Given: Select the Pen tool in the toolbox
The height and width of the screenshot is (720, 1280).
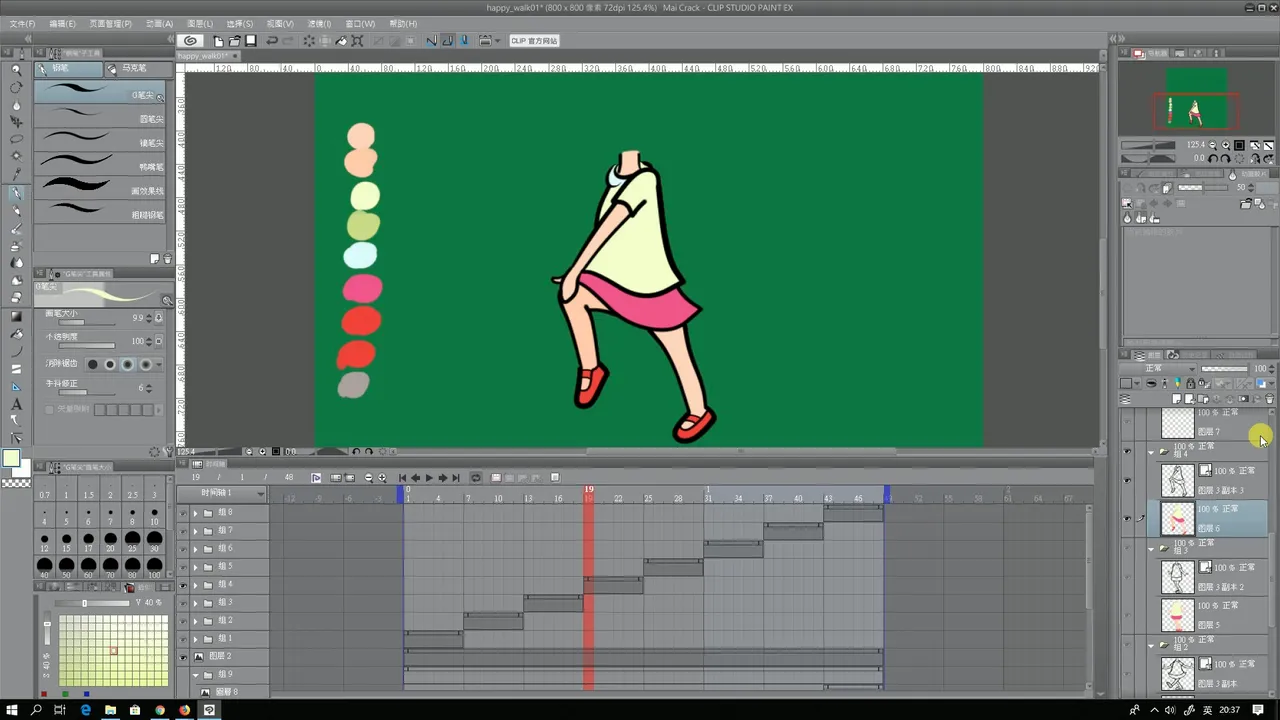Looking at the screenshot, I should coord(16,192).
